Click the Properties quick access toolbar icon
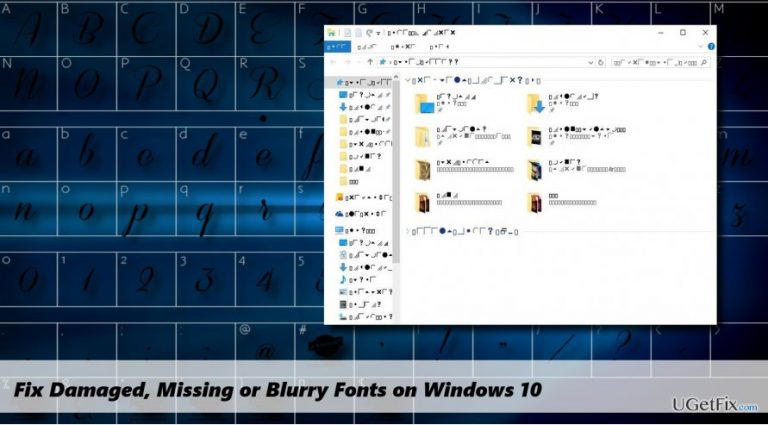 tap(347, 33)
